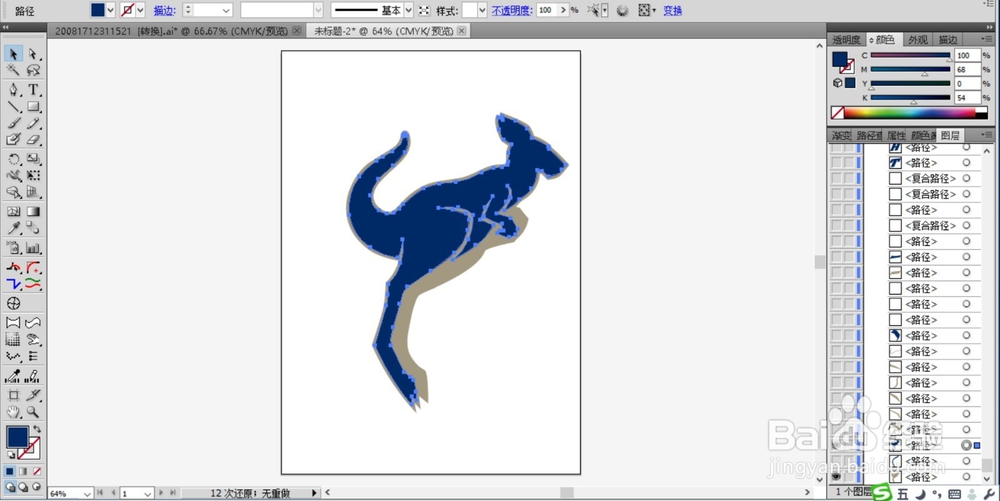Open the artboard number dropdown

tap(148, 493)
